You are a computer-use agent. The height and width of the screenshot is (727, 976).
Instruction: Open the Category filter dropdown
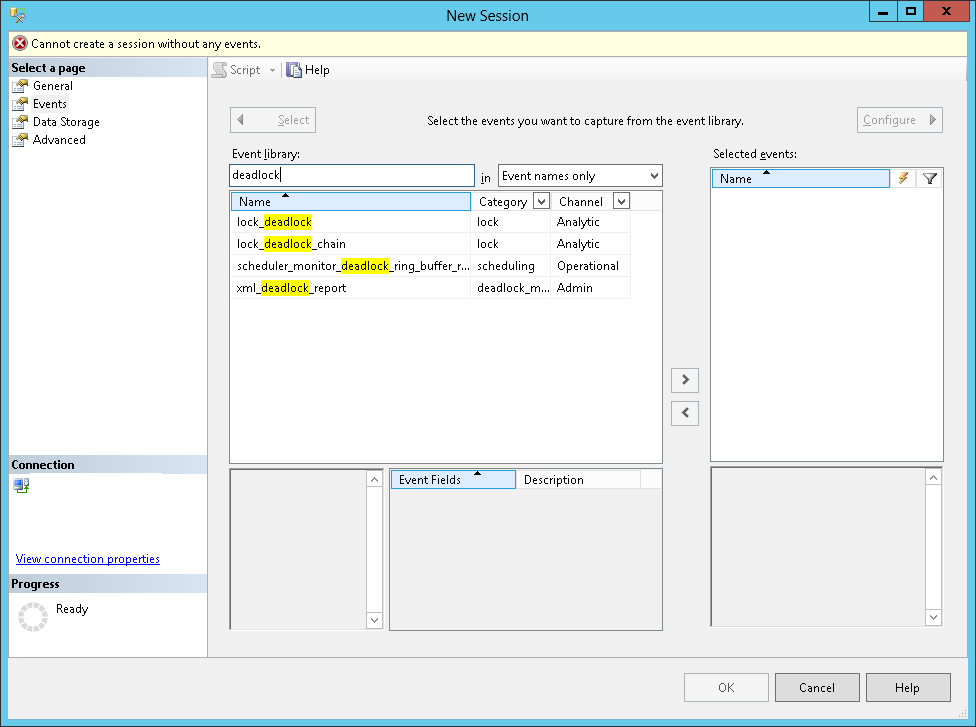pyautogui.click(x=541, y=202)
